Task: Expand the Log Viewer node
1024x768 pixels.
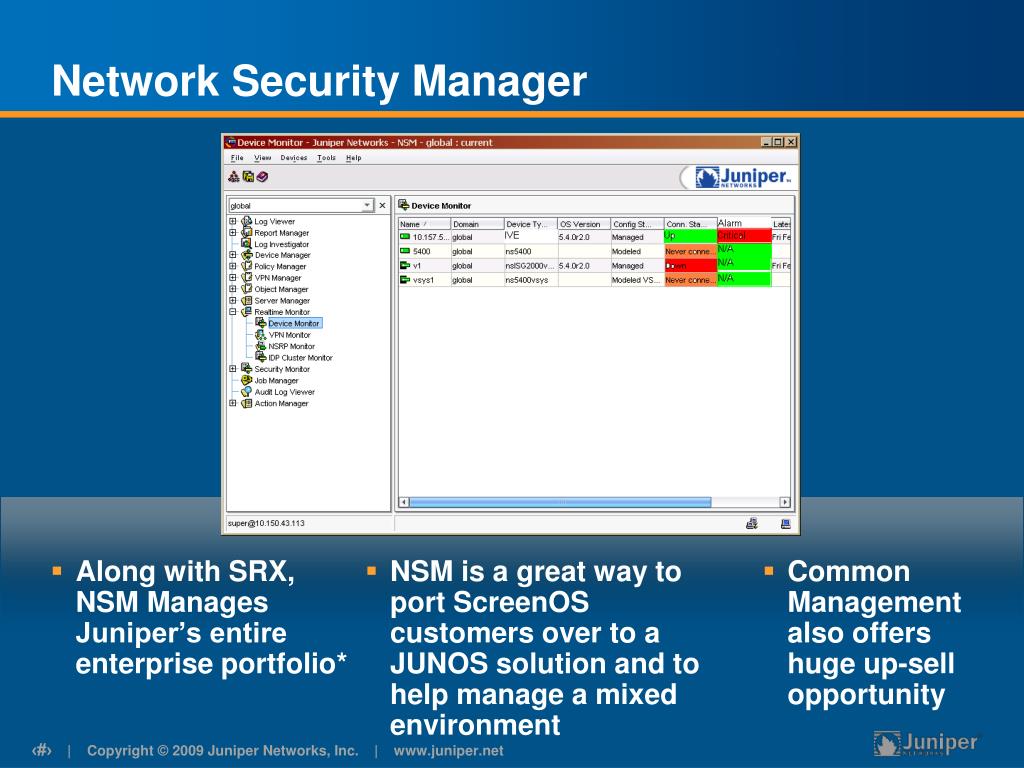Action: pos(232,221)
